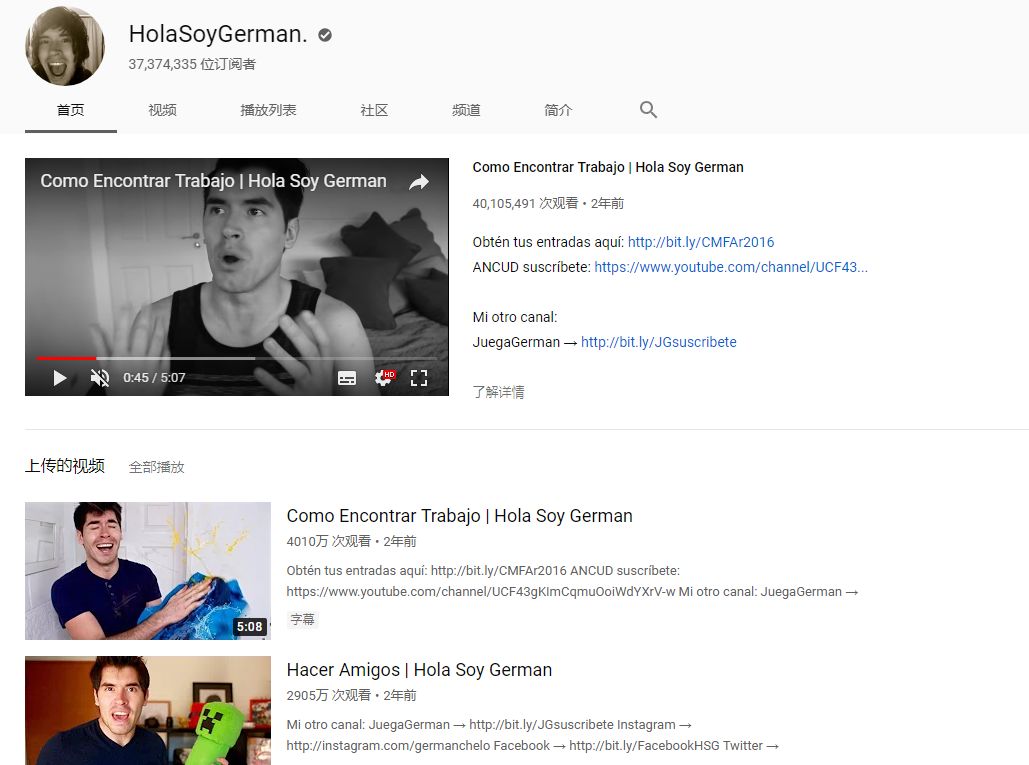Expand description with 了解详情

pos(498,392)
